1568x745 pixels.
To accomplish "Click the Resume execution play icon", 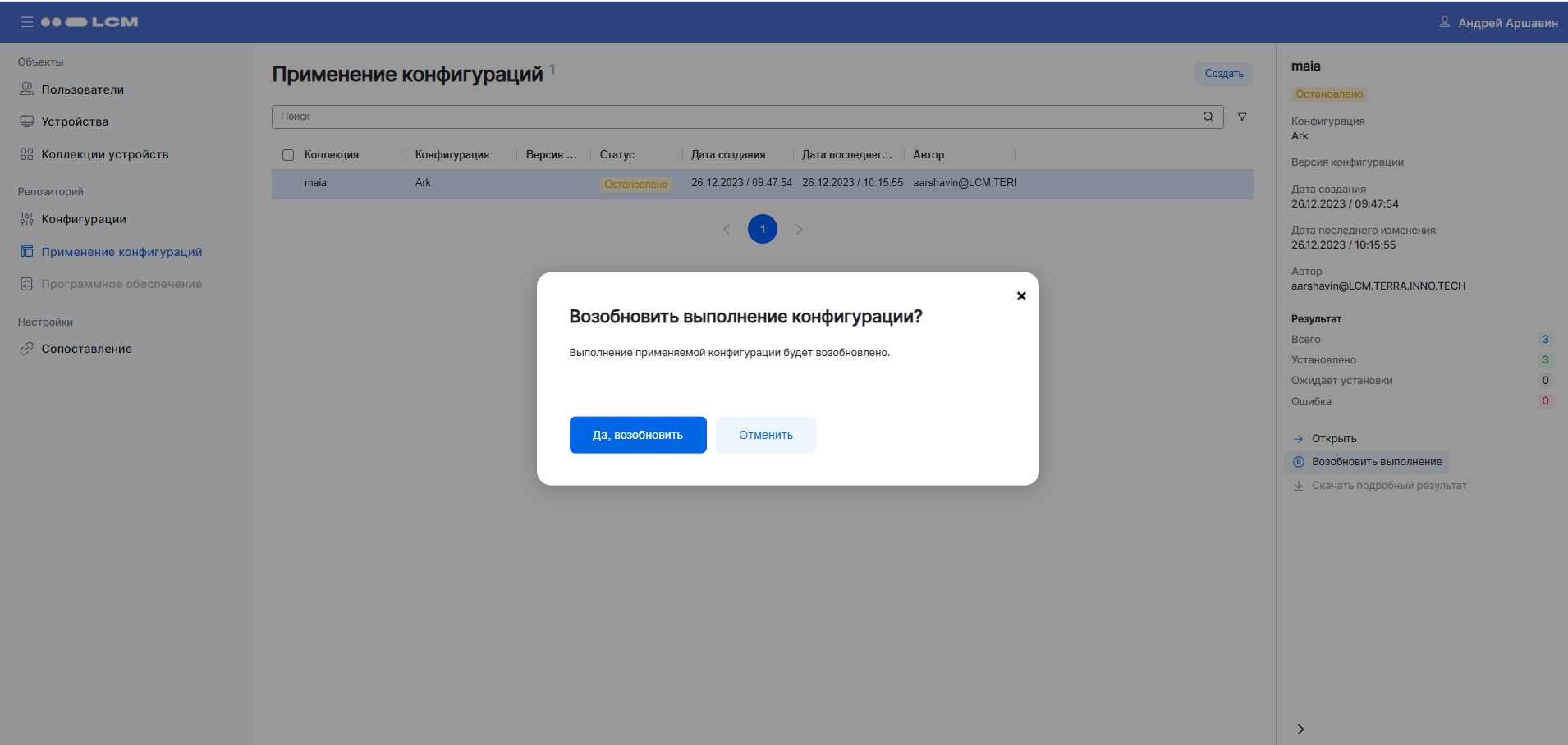I will point(1299,462).
